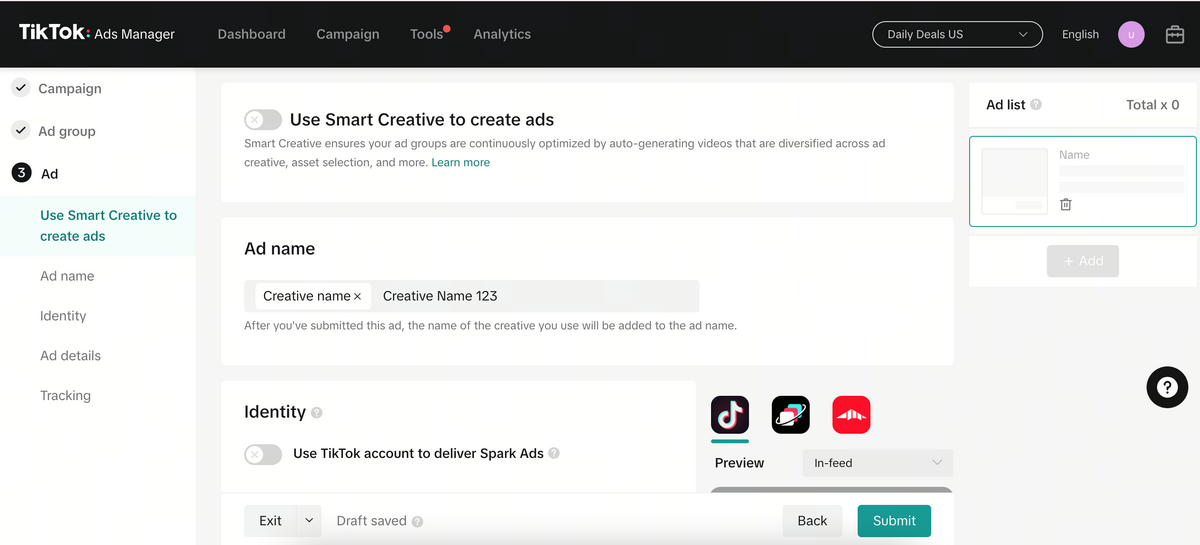Click the info icon beside Identity
The image size is (1200, 545).
pyautogui.click(x=317, y=413)
